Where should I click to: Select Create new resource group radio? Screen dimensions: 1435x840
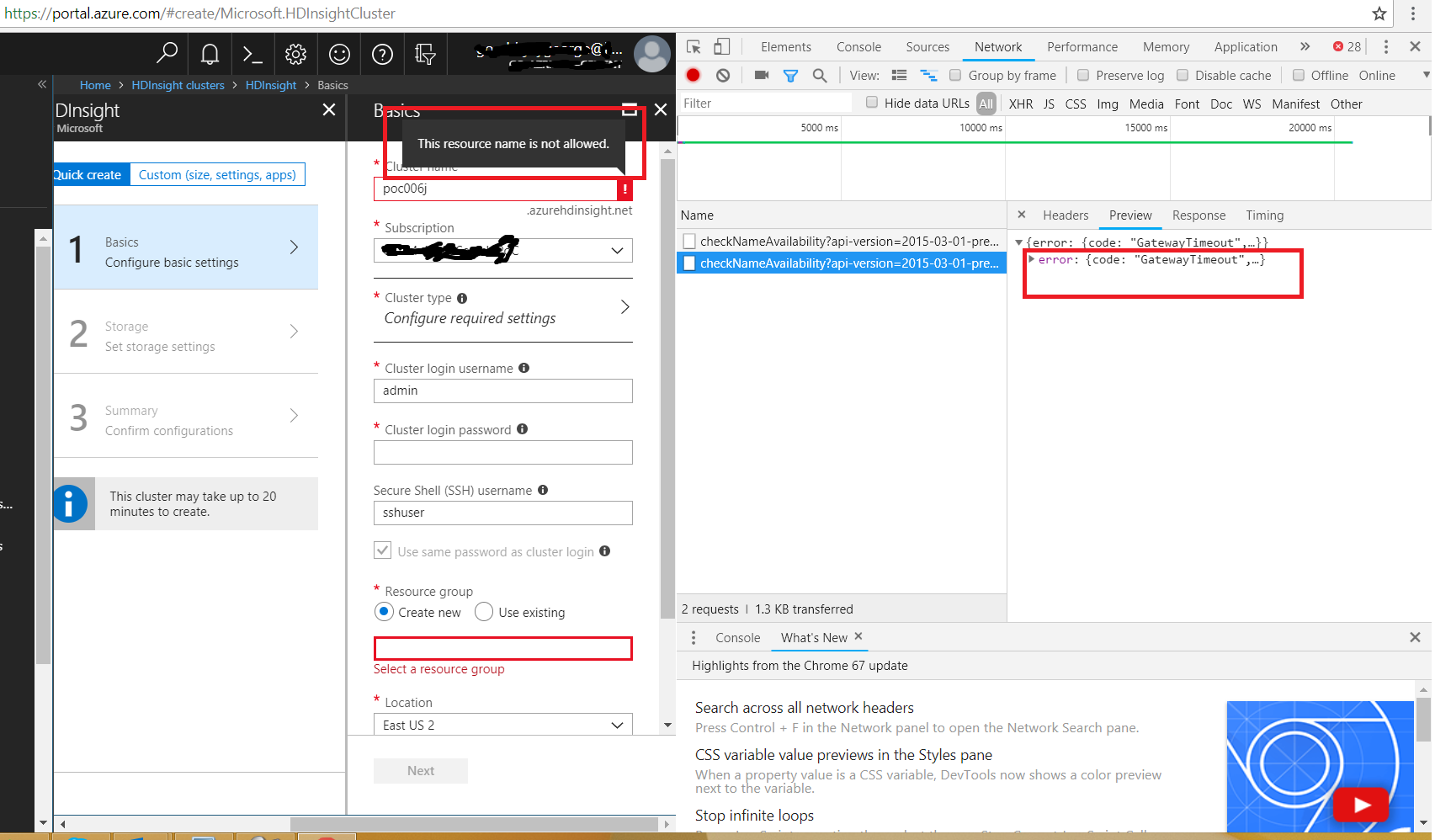[x=384, y=612]
